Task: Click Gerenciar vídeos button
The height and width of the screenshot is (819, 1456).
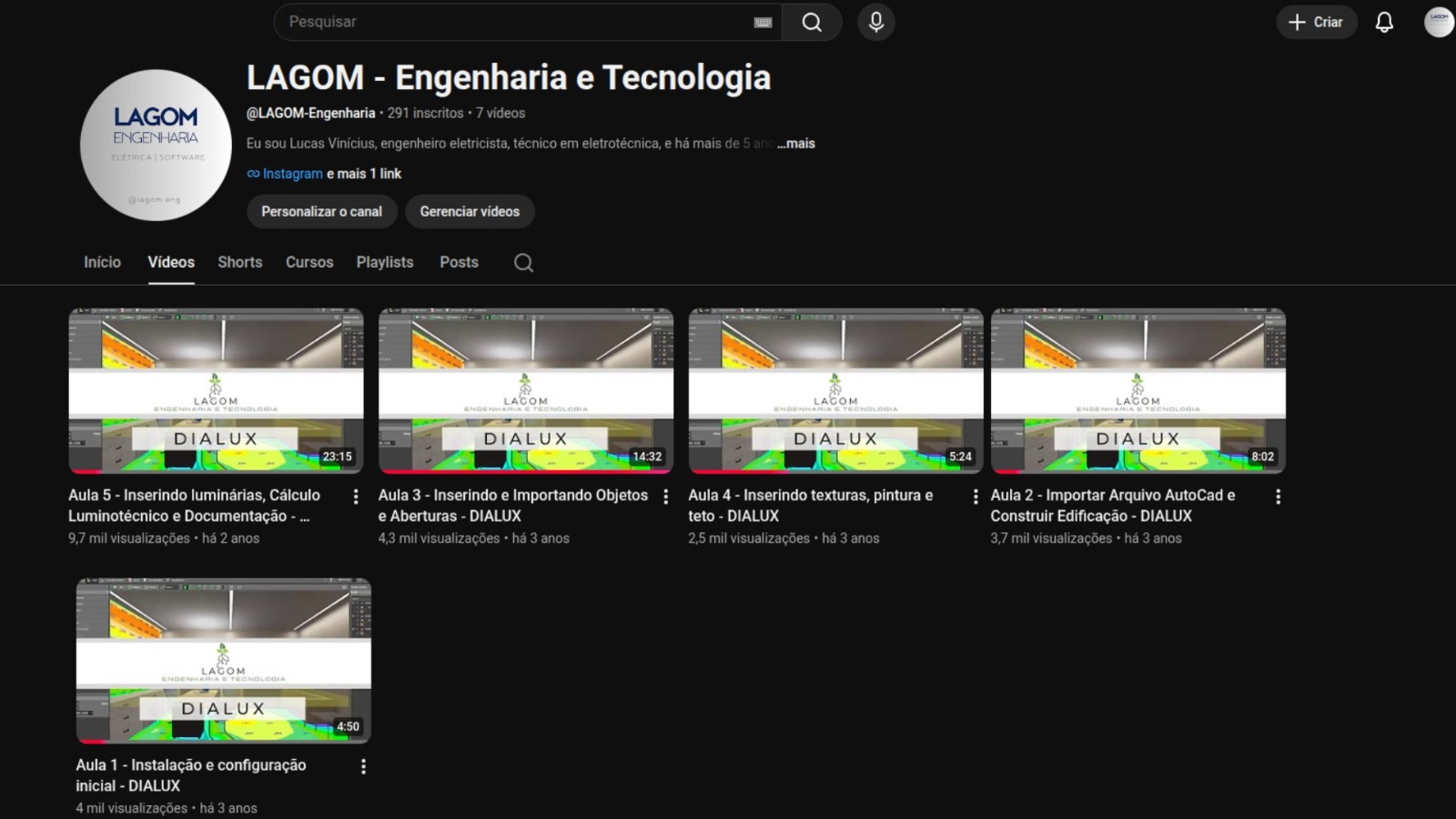Action: 470,211
